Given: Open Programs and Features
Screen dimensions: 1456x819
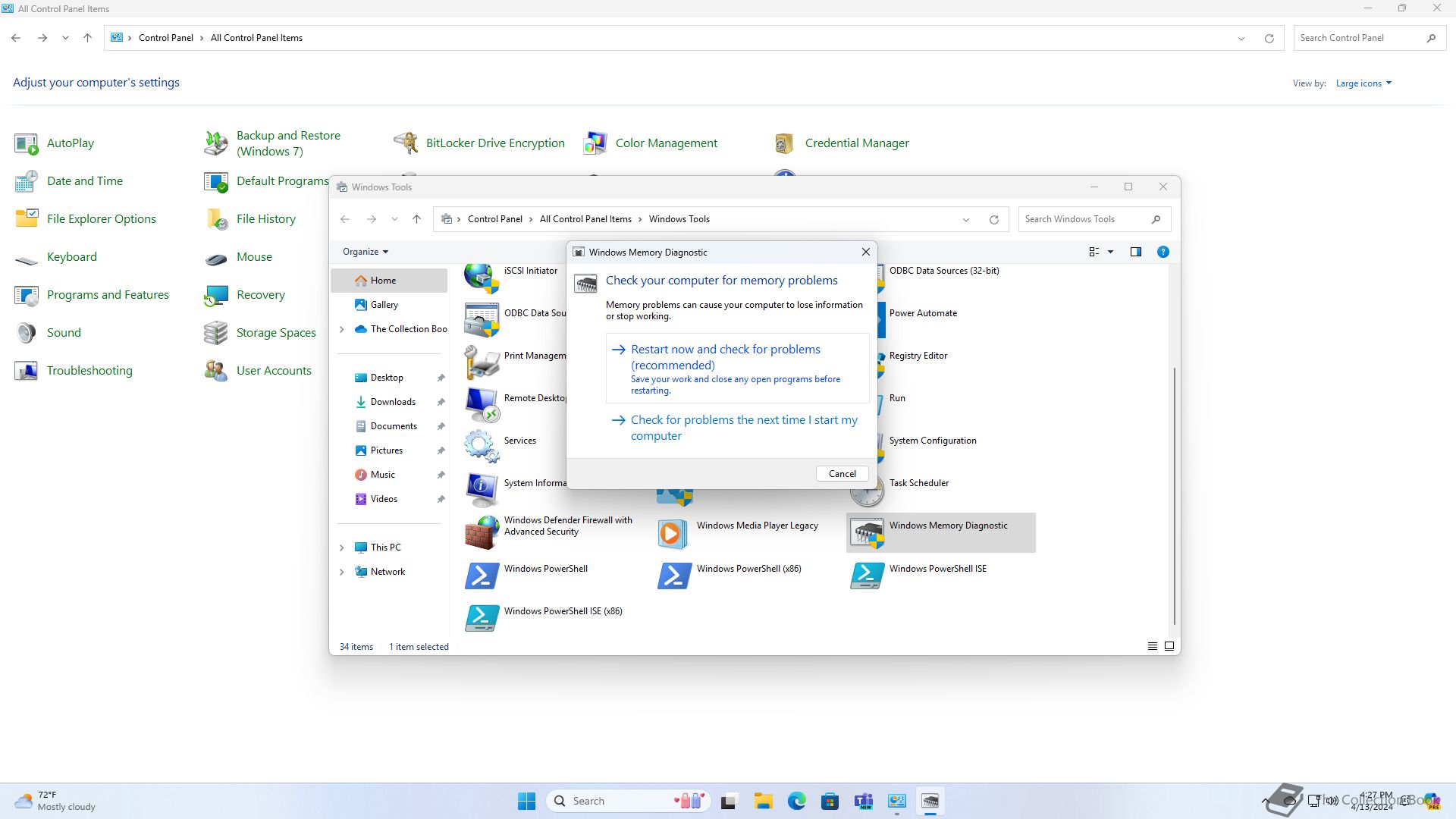Looking at the screenshot, I should (92, 295).
